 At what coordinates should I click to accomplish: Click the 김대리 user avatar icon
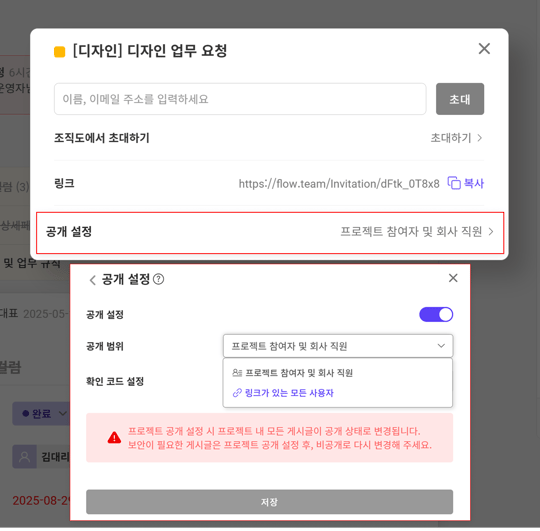(24, 457)
